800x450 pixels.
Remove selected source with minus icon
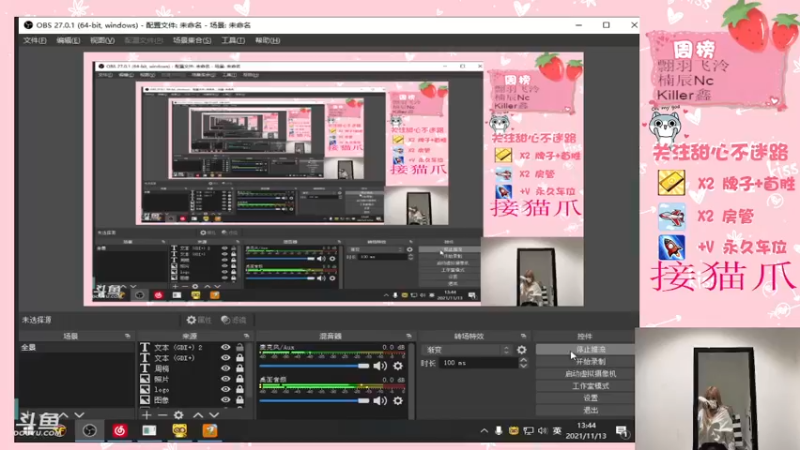162,415
